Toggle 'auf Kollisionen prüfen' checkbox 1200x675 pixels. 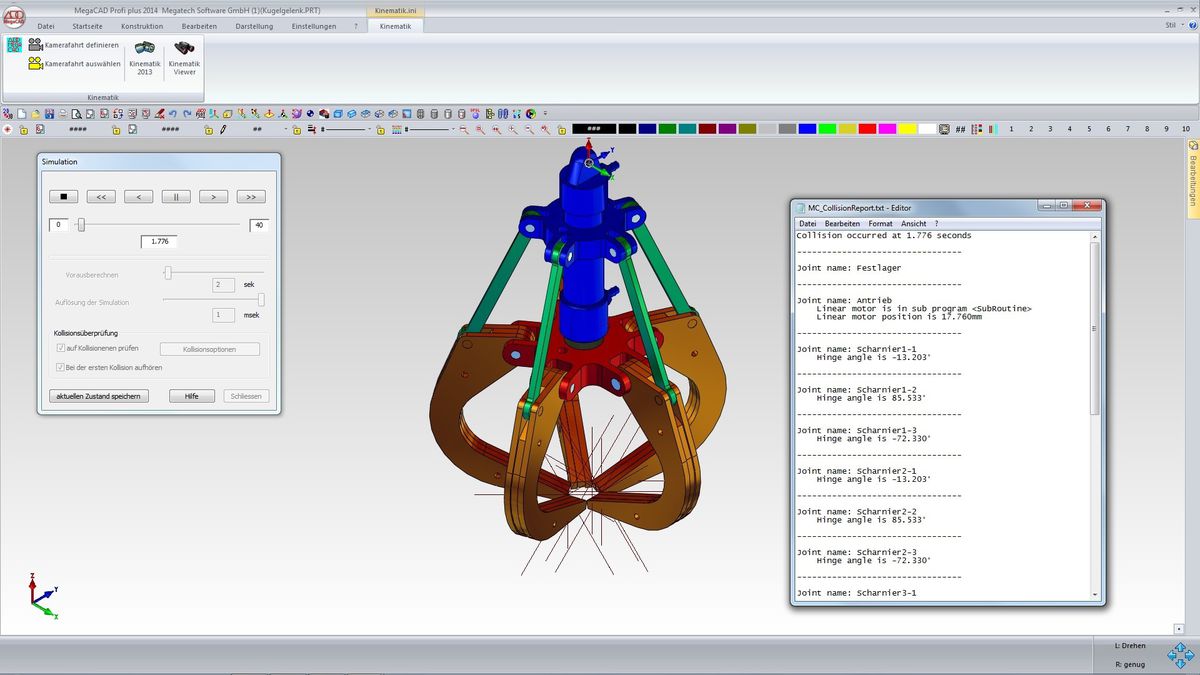pos(61,348)
